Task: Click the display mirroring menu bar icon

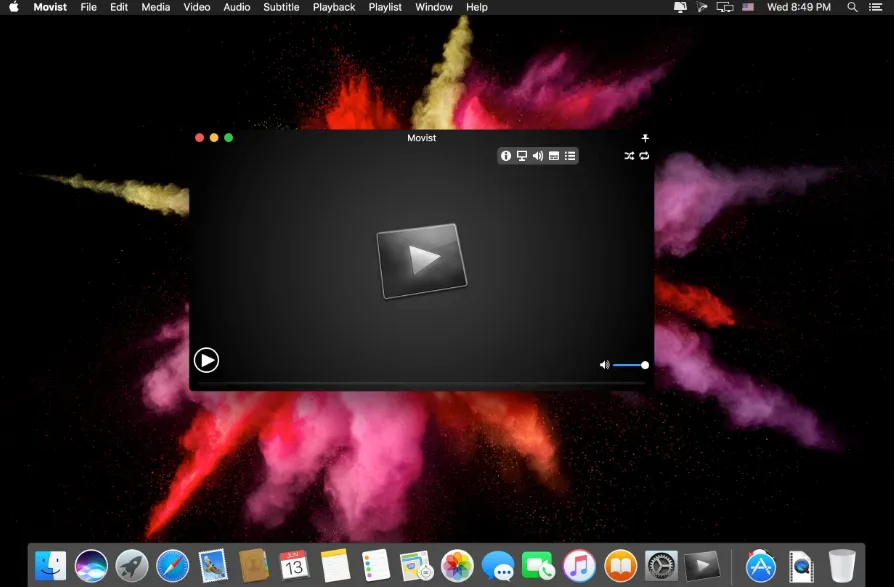Action: click(725, 7)
